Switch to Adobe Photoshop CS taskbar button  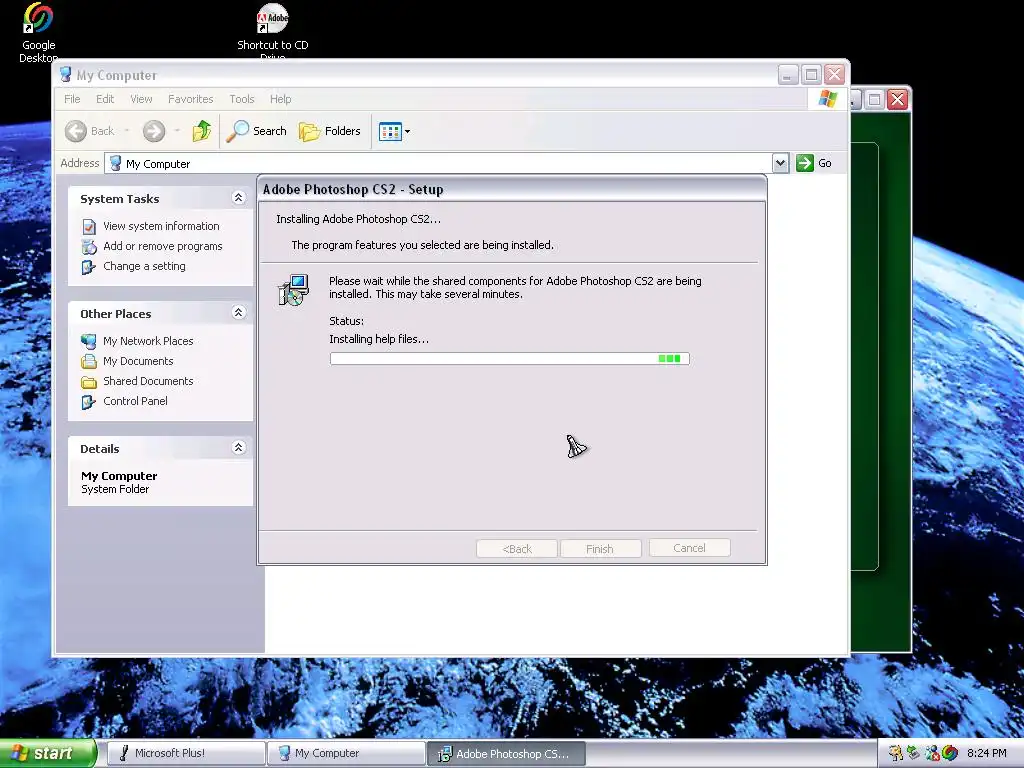coord(507,754)
